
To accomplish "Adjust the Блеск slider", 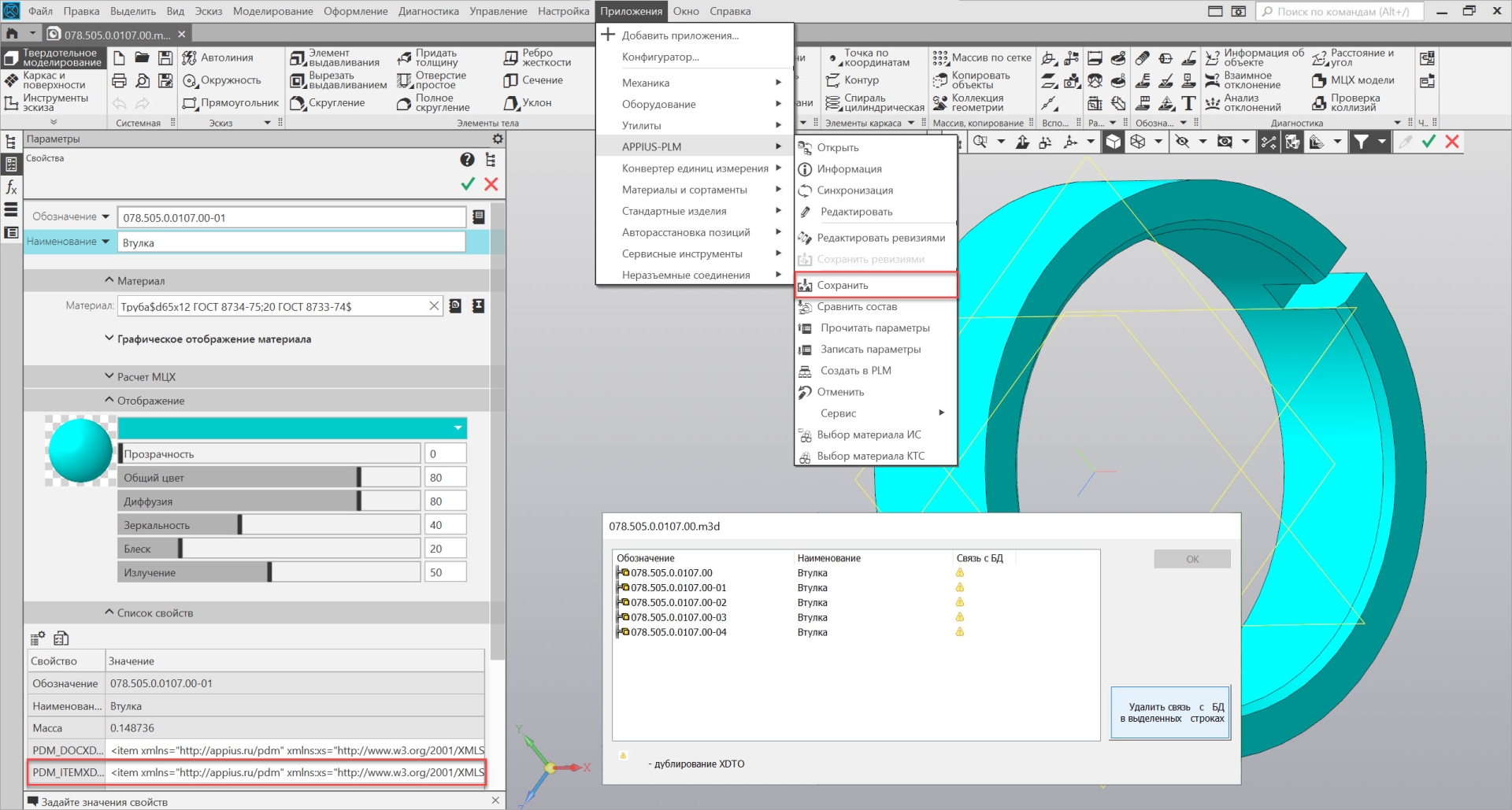I will click(269, 548).
